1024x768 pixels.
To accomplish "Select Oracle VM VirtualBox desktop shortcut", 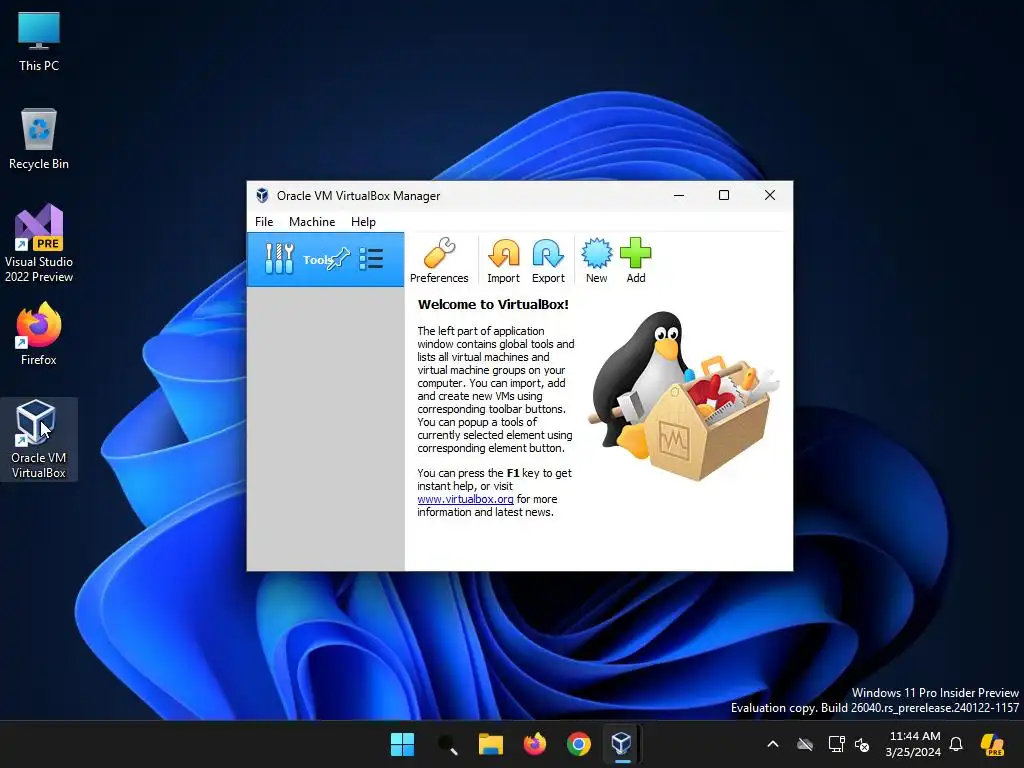I will 39,440.
